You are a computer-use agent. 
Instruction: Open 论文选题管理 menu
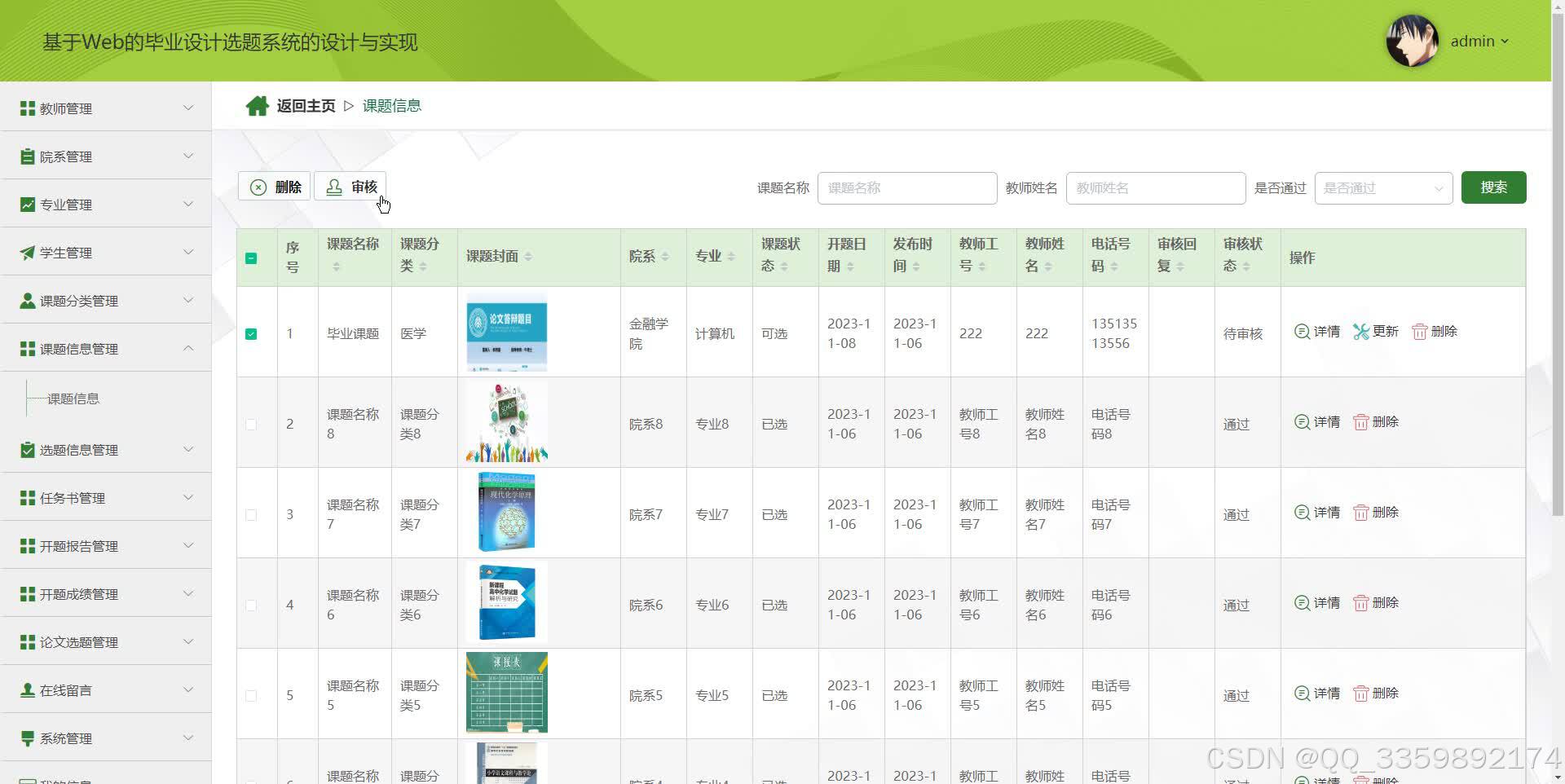pos(106,642)
